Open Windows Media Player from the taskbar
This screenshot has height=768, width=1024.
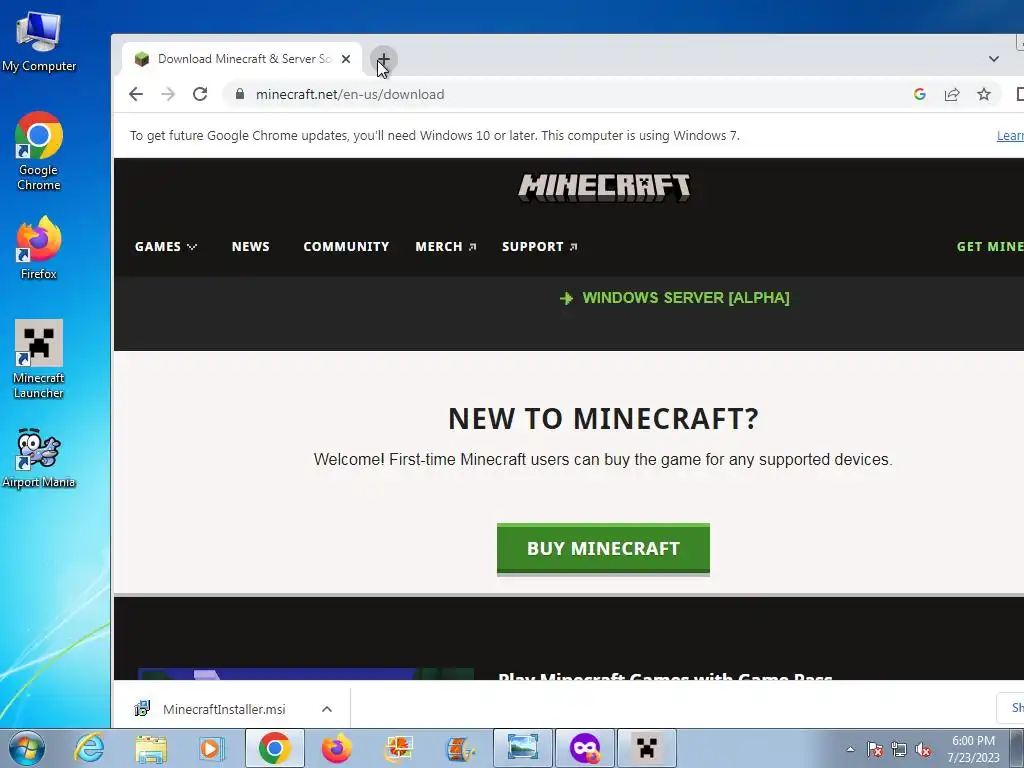pos(212,748)
